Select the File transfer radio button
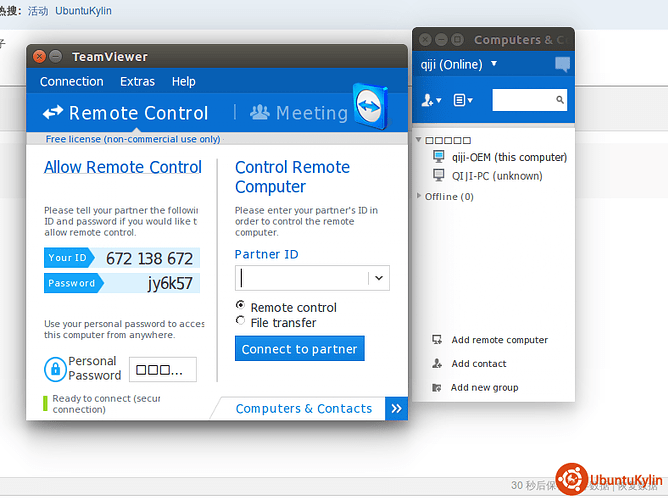The width and height of the screenshot is (668, 500). tap(240, 321)
